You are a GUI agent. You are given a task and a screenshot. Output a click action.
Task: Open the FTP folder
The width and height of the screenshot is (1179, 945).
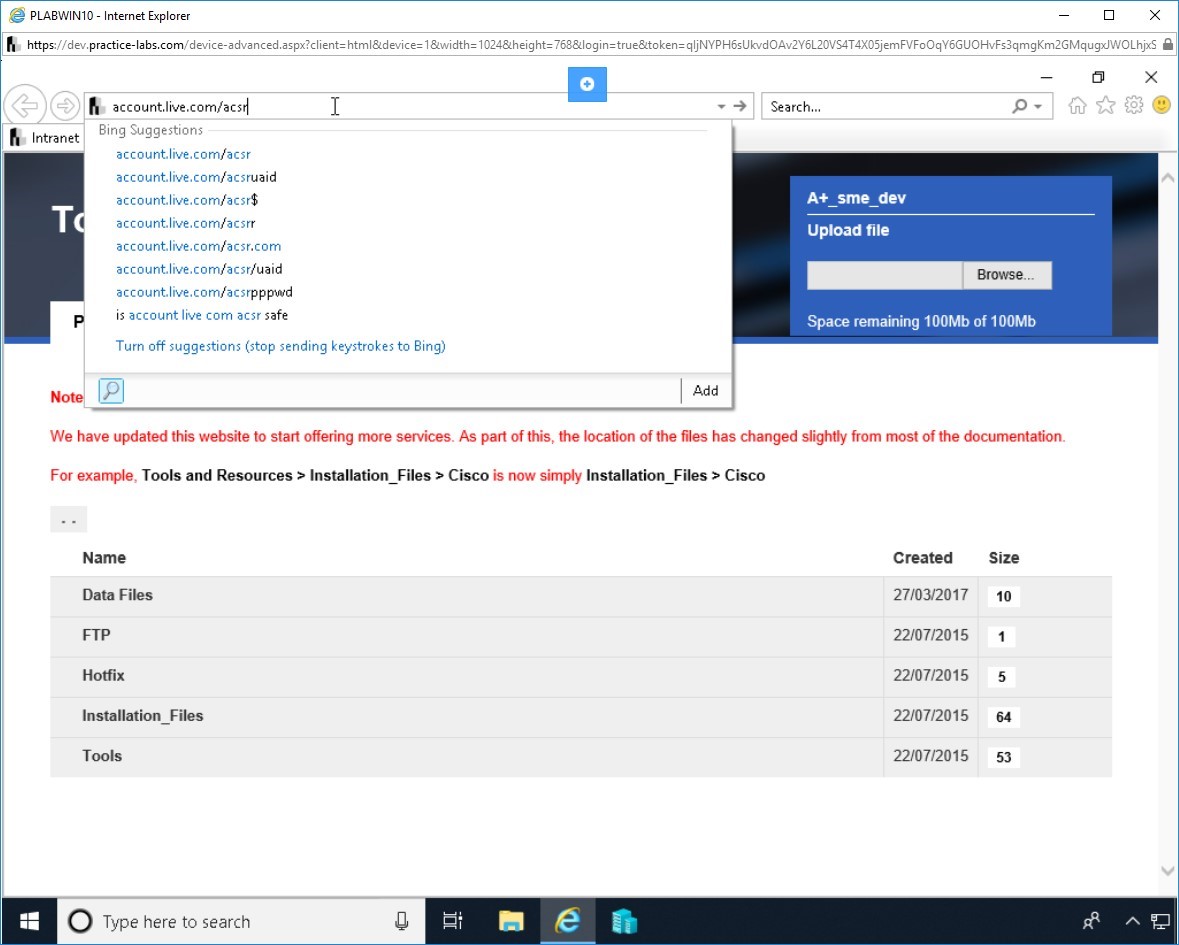pyautogui.click(x=96, y=635)
